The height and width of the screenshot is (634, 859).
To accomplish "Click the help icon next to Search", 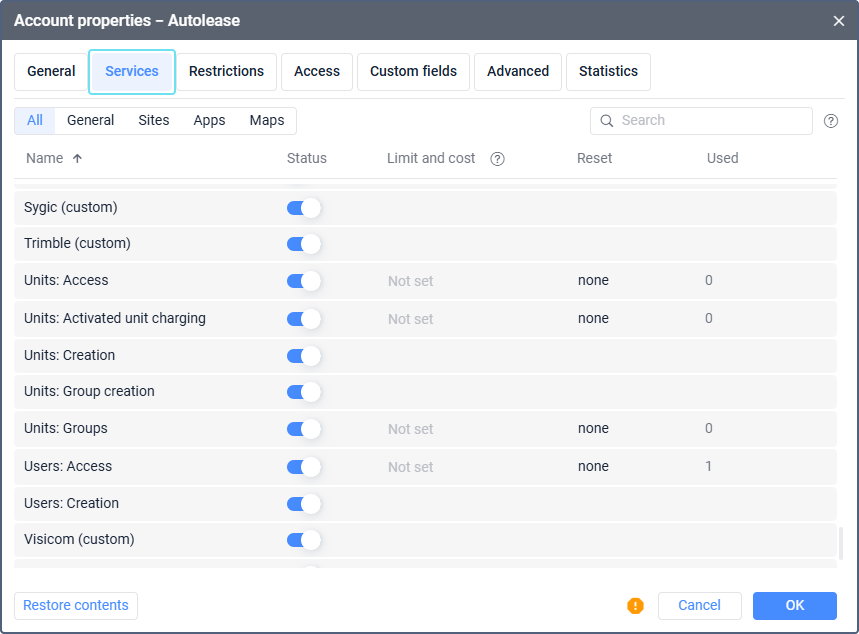I will (831, 121).
